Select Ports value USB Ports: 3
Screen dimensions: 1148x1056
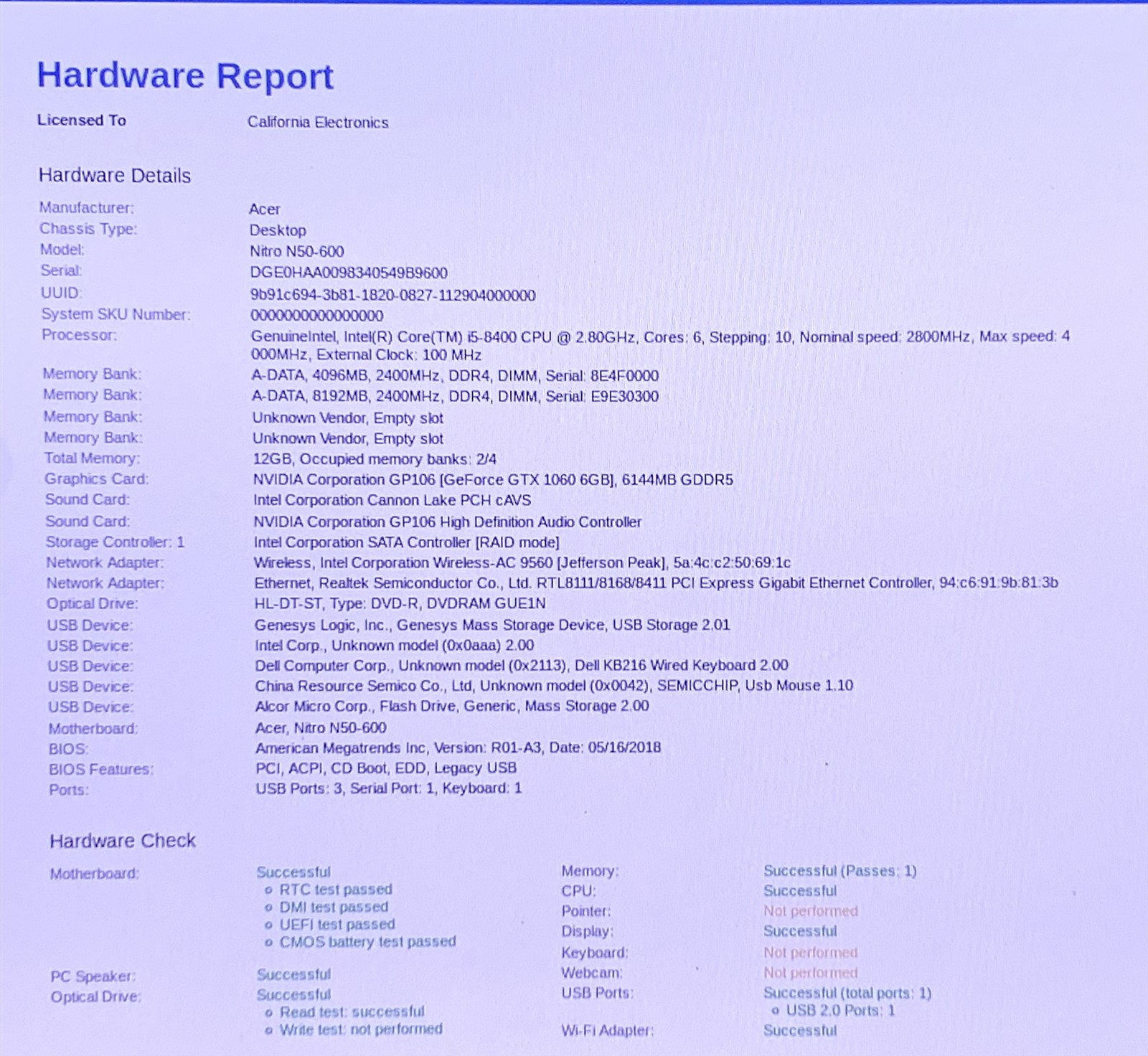tap(389, 788)
